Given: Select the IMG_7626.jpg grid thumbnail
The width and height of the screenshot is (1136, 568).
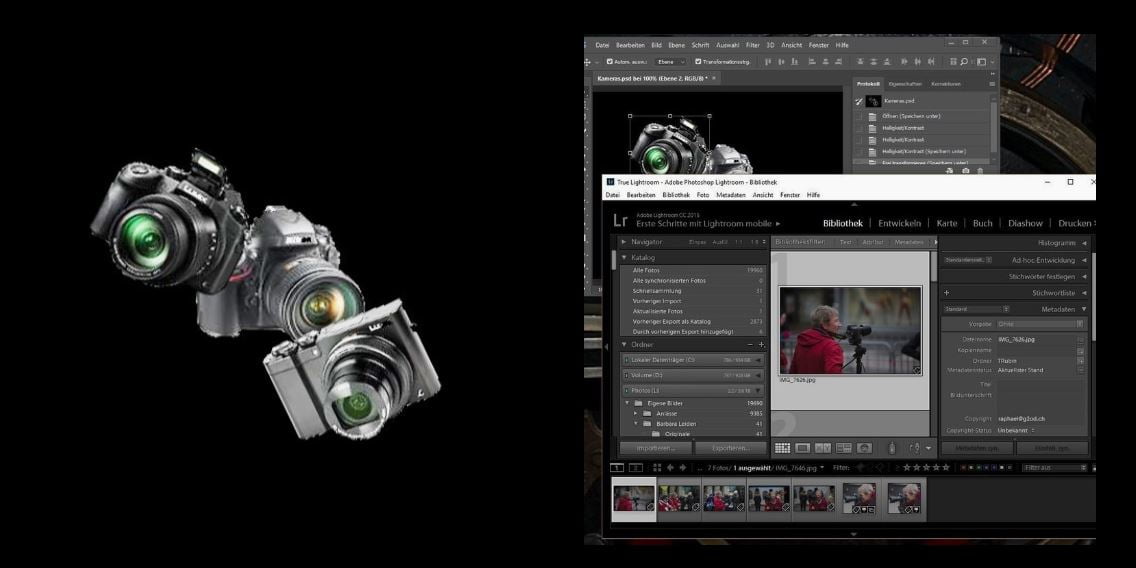Looking at the screenshot, I should tap(850, 330).
